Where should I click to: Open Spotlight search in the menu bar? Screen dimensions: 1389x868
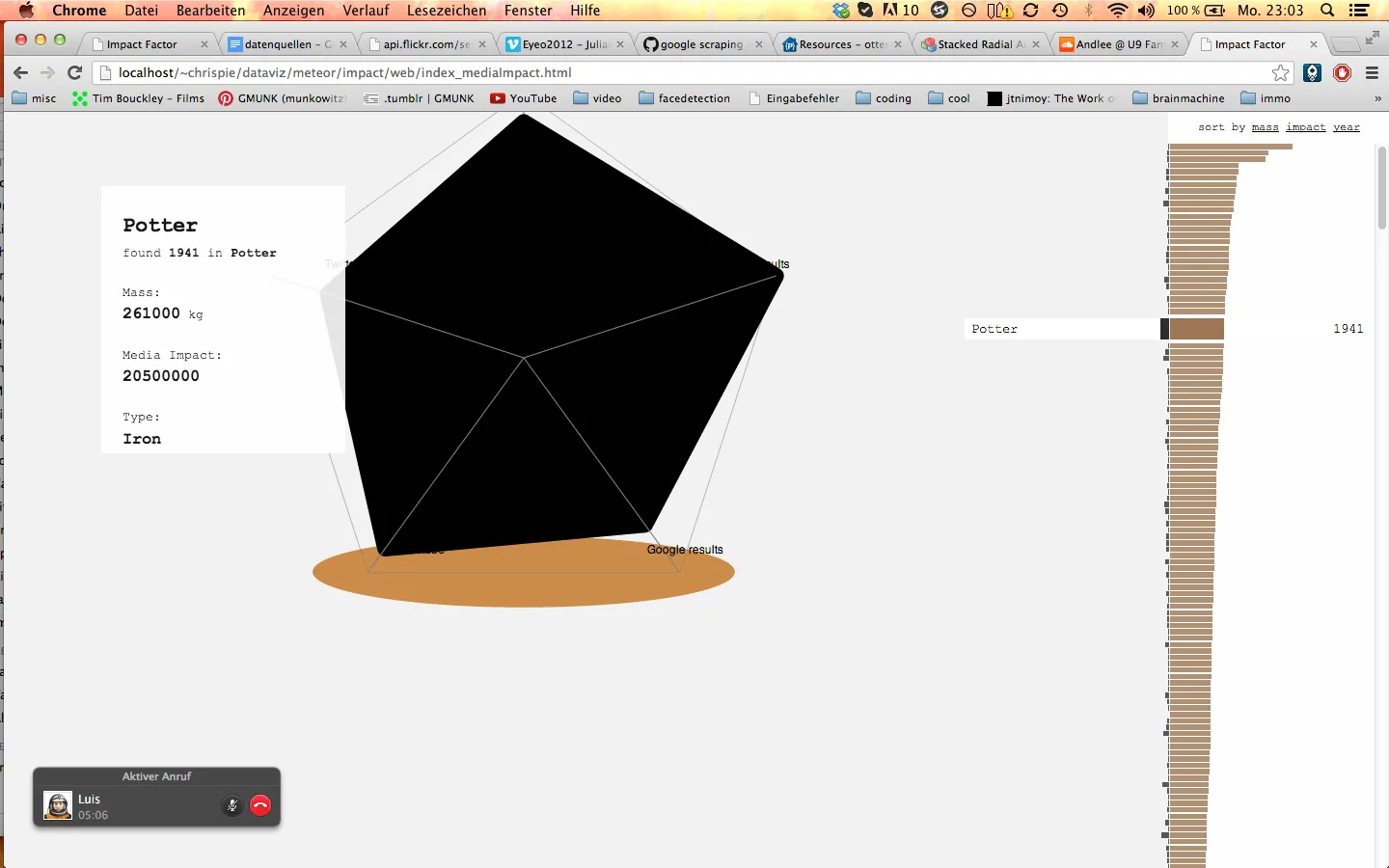click(1327, 11)
